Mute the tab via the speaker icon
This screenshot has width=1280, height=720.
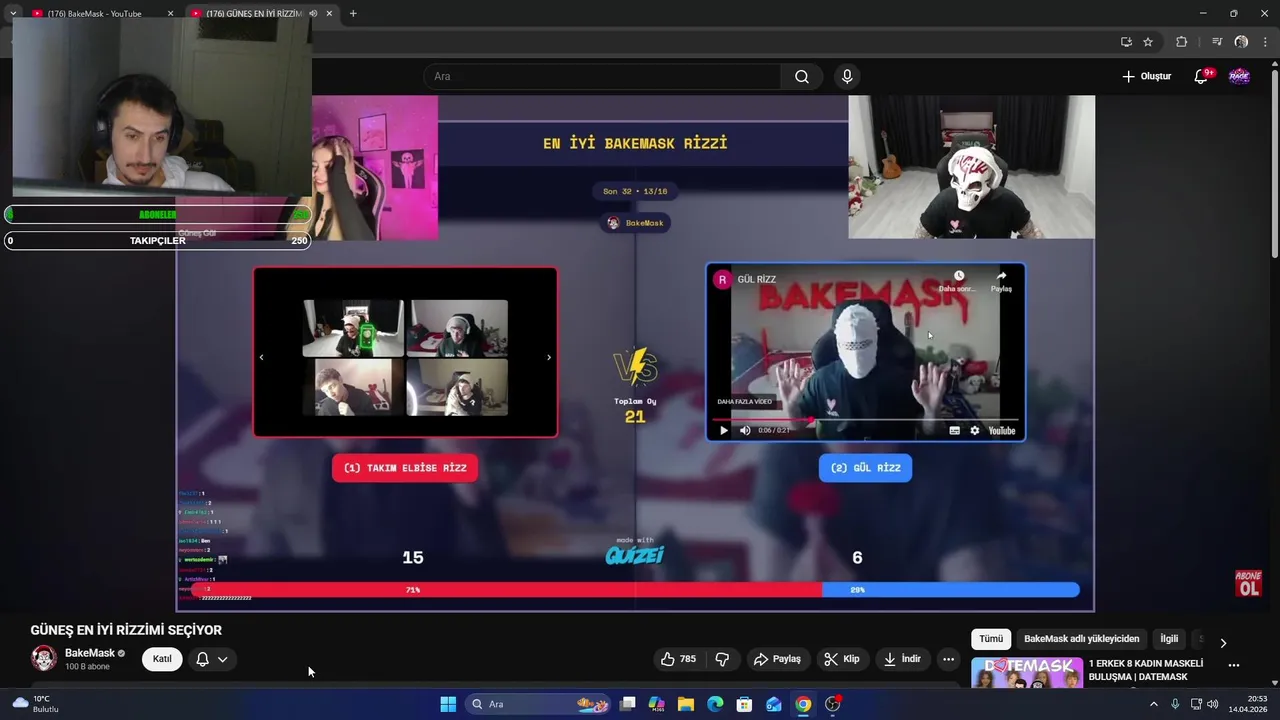click(313, 13)
